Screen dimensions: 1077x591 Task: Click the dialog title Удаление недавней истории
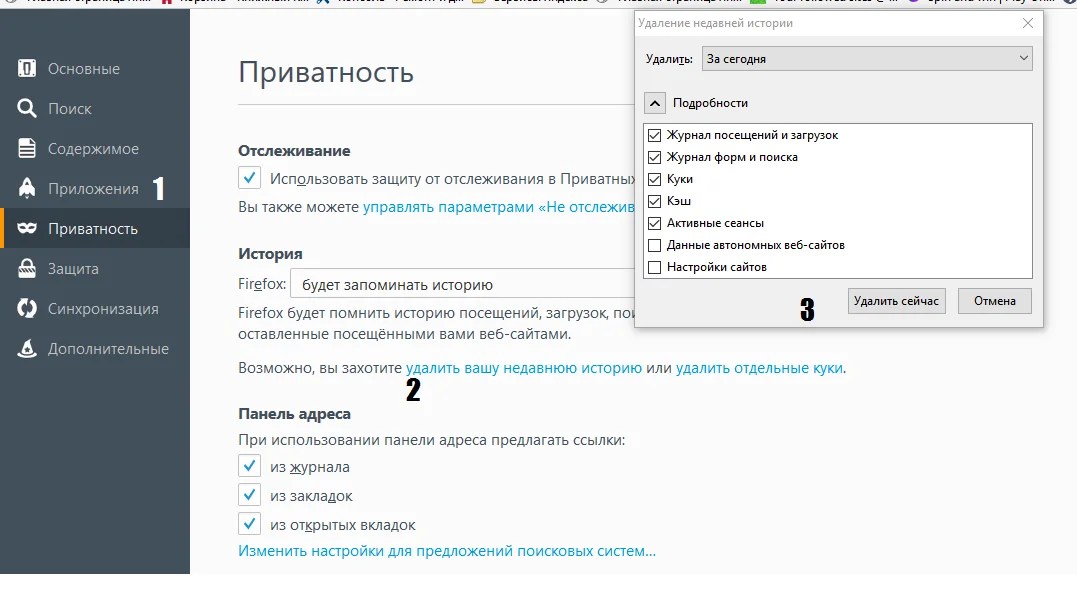(x=715, y=23)
